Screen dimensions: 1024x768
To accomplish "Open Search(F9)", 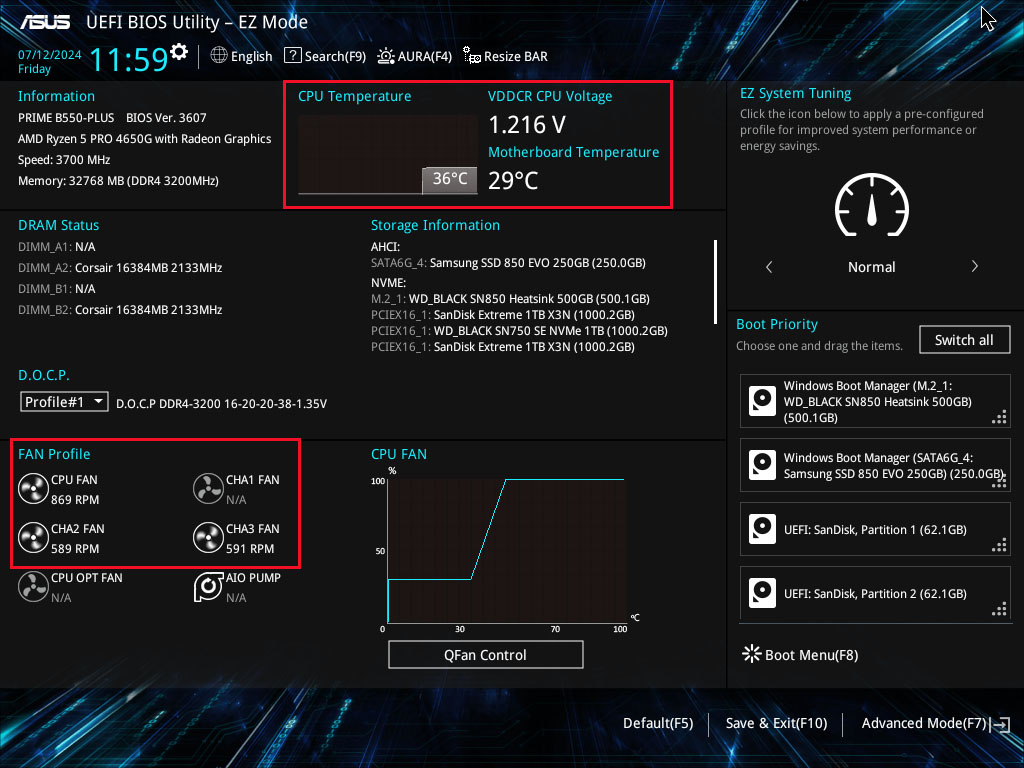I will (325, 56).
